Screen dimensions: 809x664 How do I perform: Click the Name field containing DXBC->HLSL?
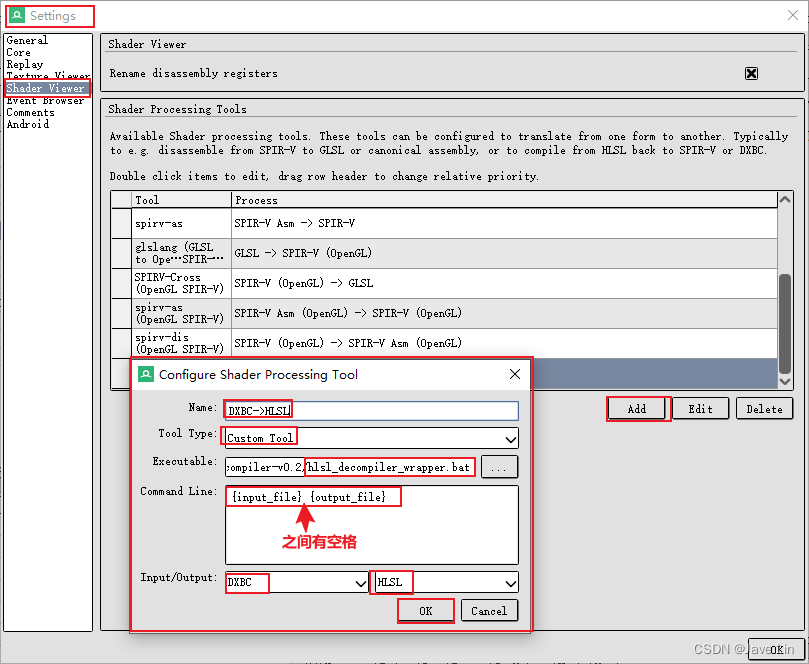pos(370,411)
